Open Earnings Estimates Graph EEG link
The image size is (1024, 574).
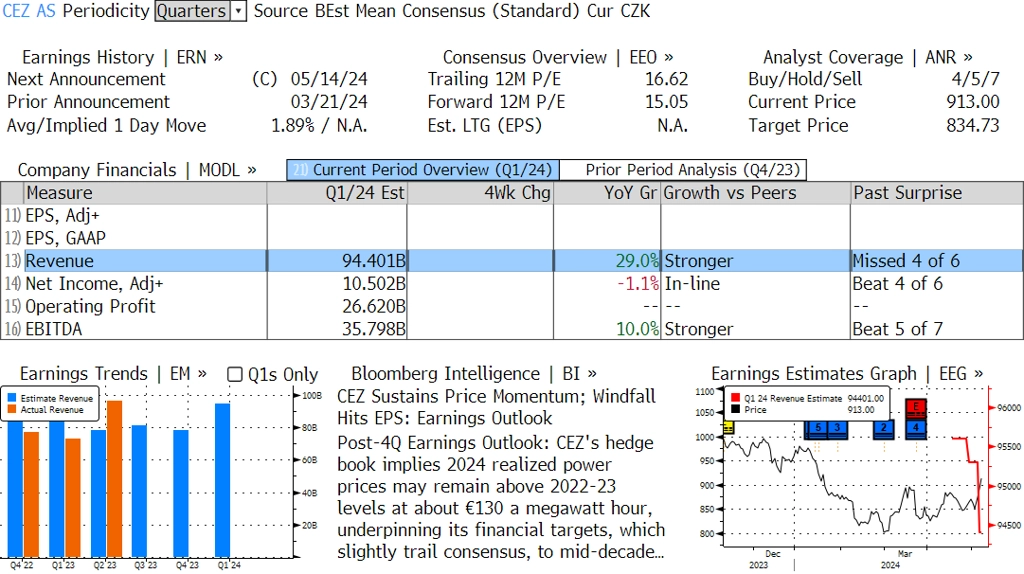(x=847, y=374)
